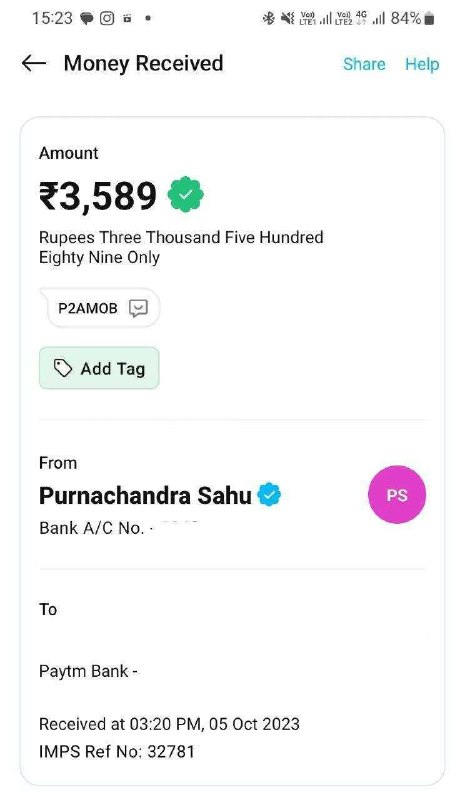Tap the back arrow icon

pos(34,63)
